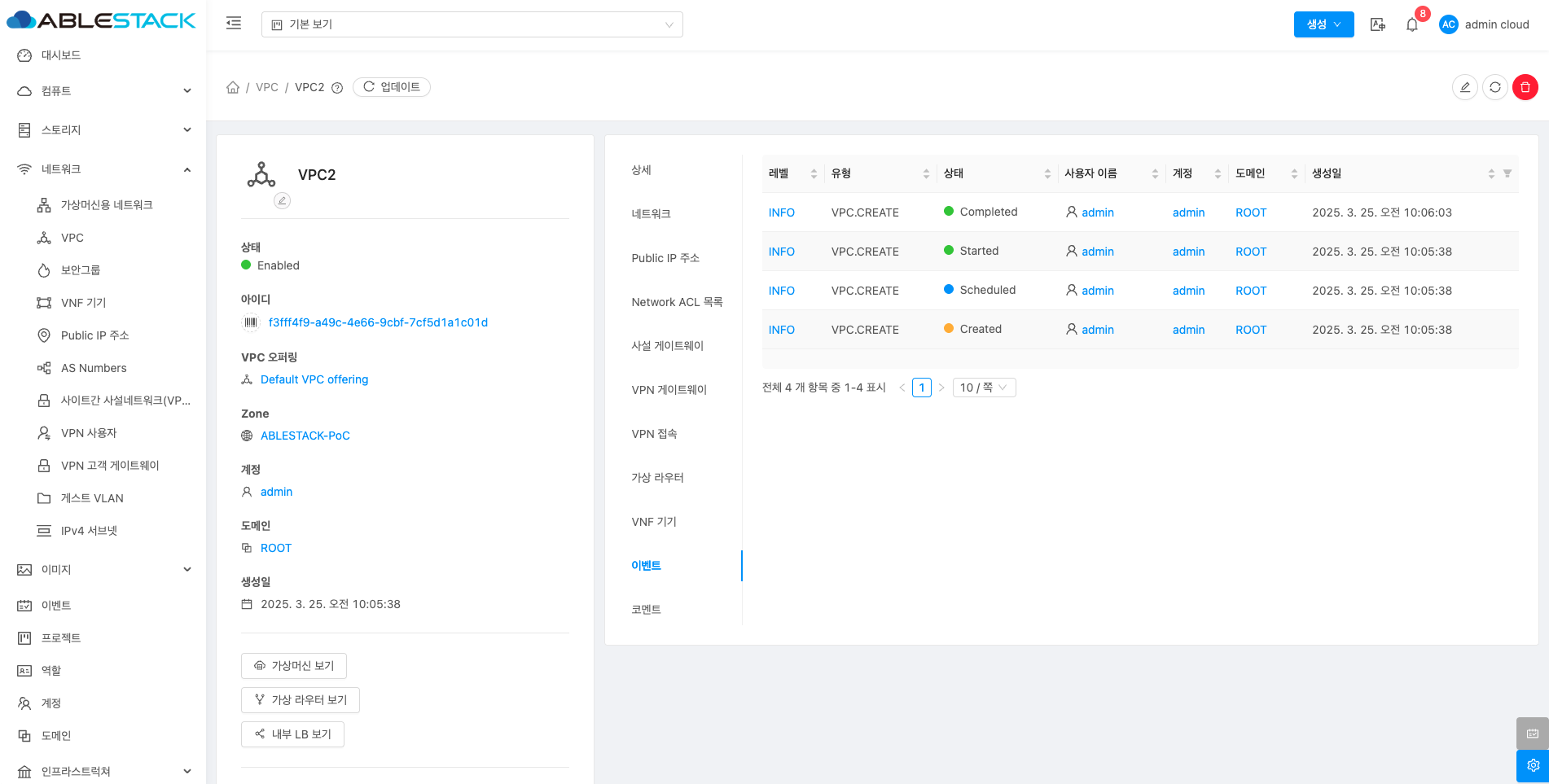Image resolution: width=1549 pixels, height=784 pixels.
Task: Click the 가상머신 보기 button
Action: tap(294, 666)
